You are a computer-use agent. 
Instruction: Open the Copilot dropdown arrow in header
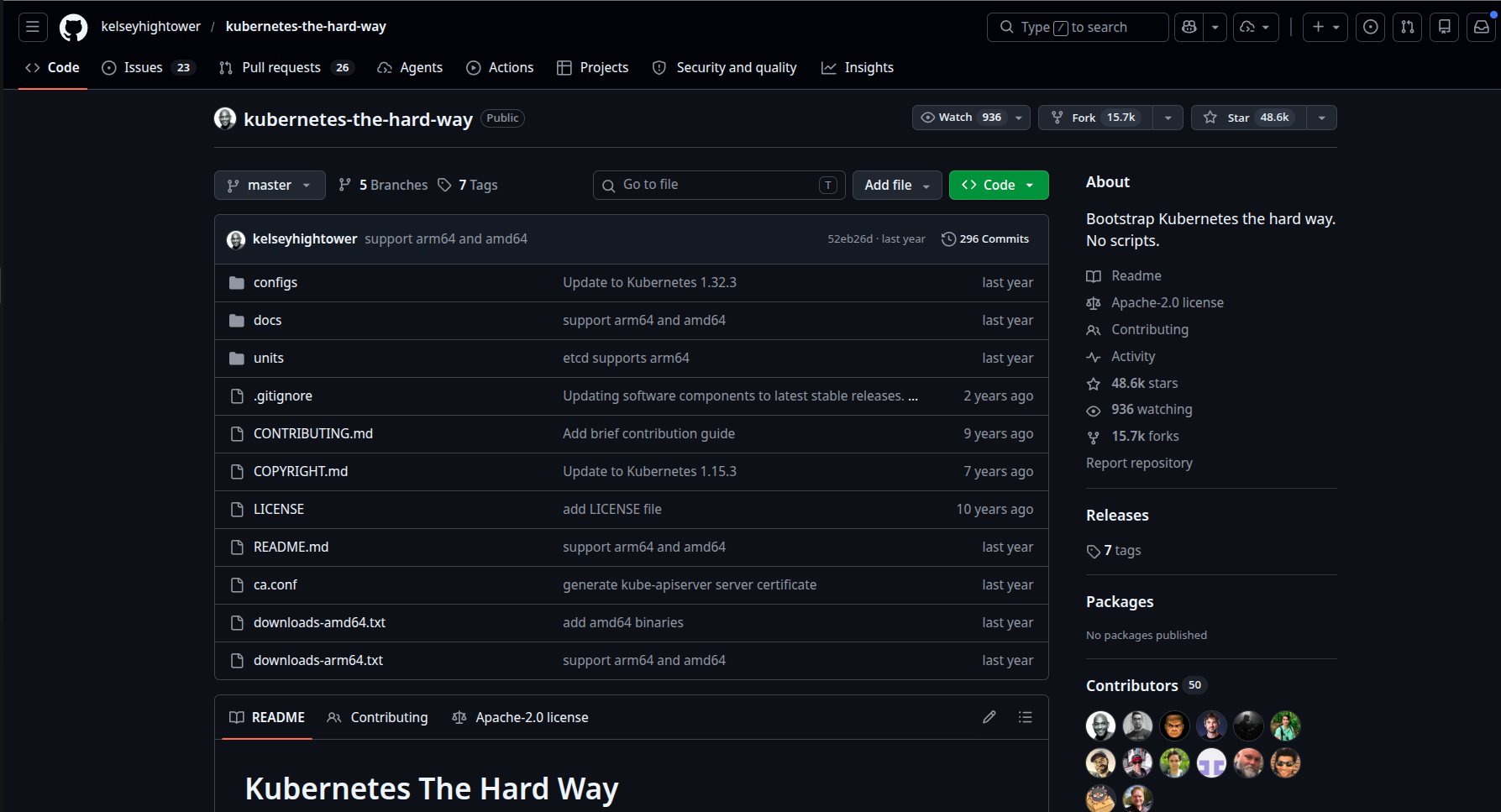(1215, 27)
